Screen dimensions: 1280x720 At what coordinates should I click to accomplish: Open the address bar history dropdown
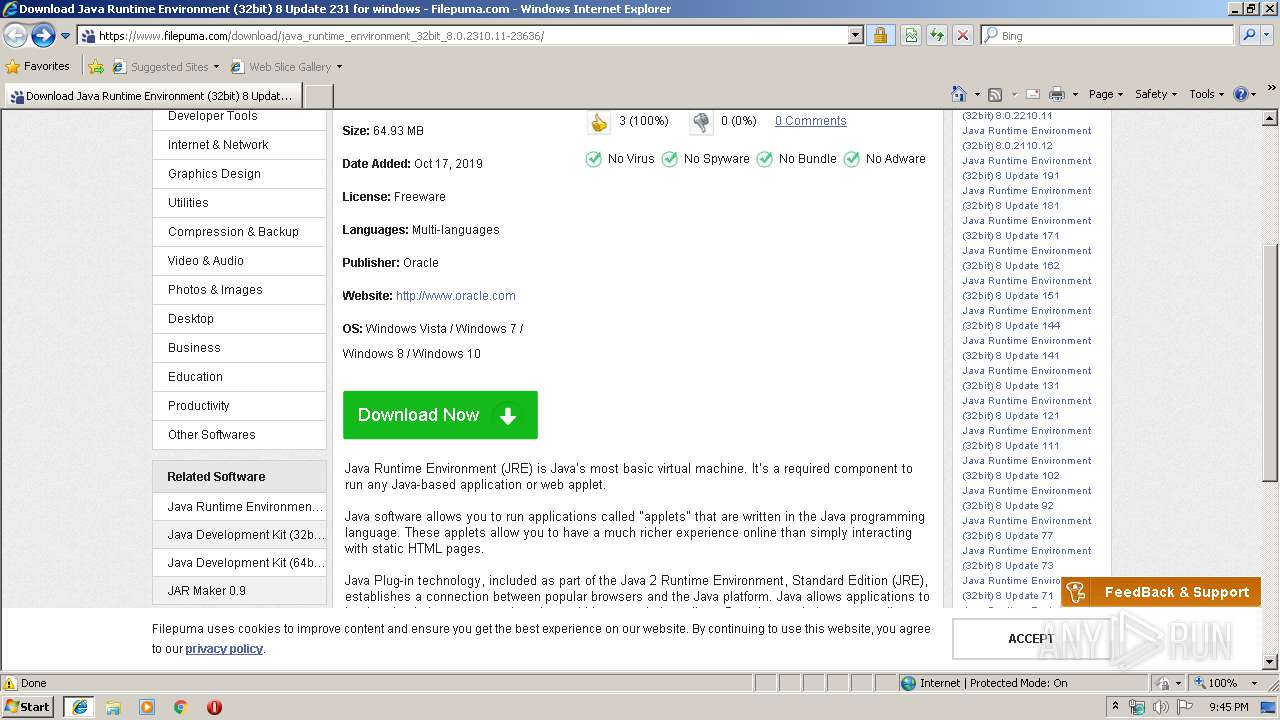pyautogui.click(x=855, y=35)
